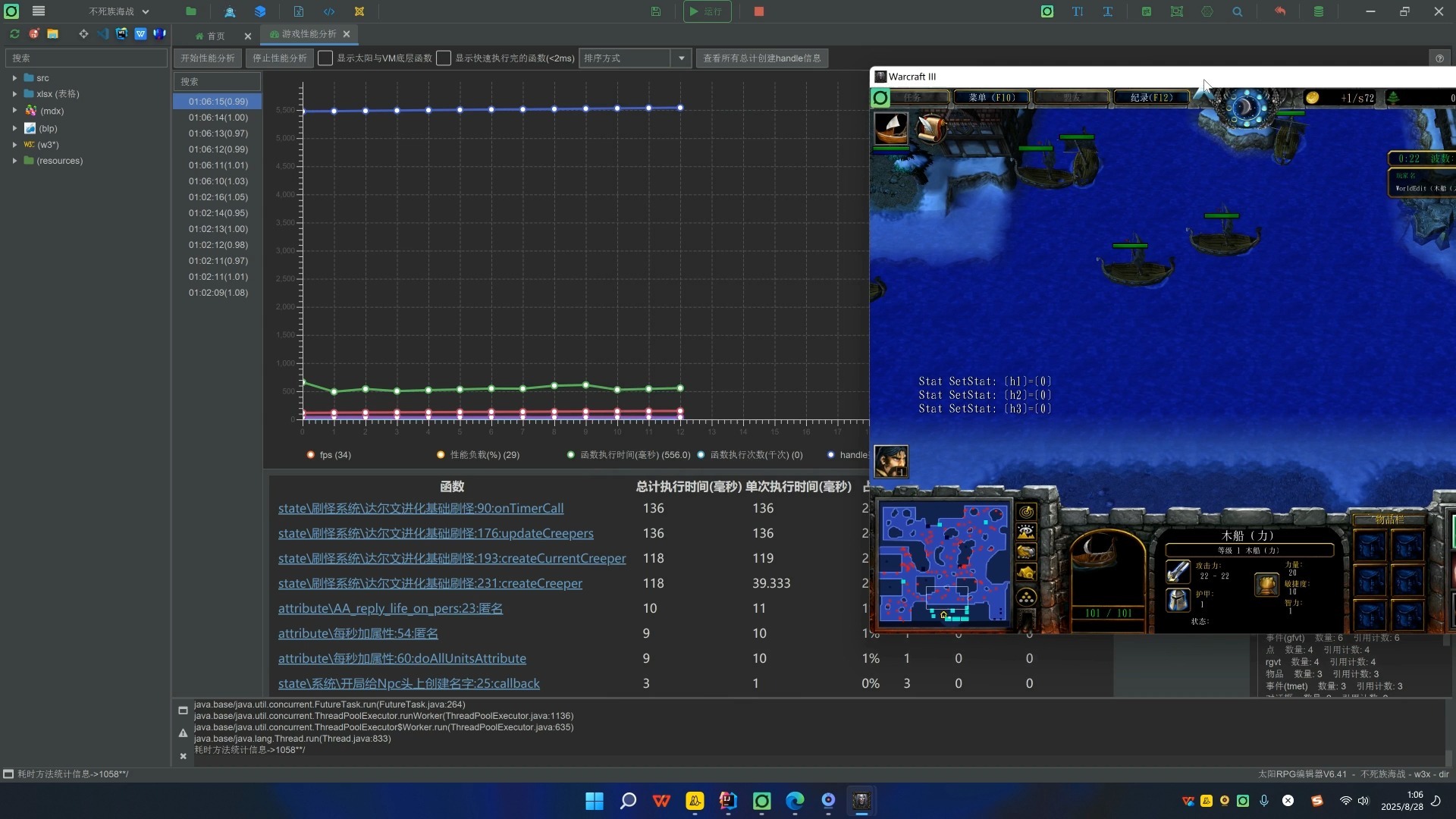Click the blue robot/character toolbar icon
Viewport: 1456px width, 819px height.
pyautogui.click(x=230, y=11)
